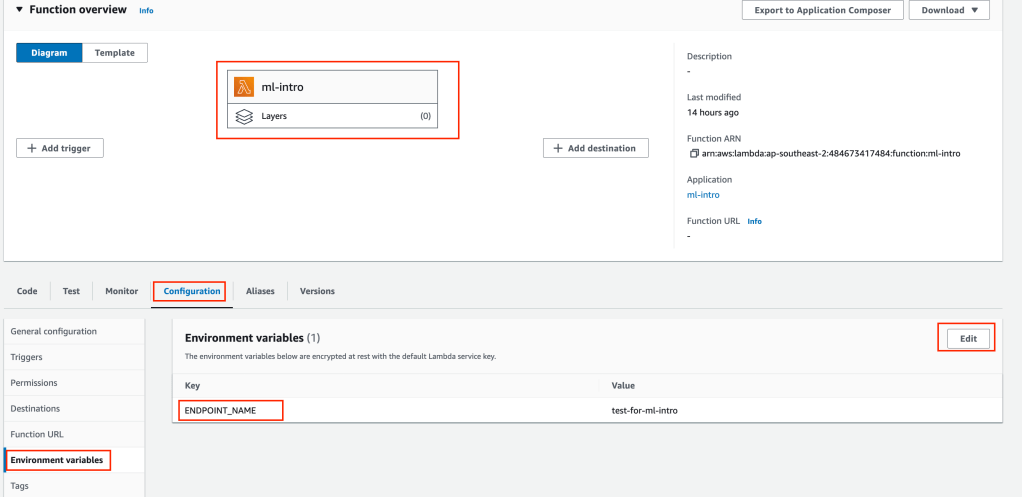Select Permissions in the configuration sidebar
The image size is (1022, 497).
point(34,383)
